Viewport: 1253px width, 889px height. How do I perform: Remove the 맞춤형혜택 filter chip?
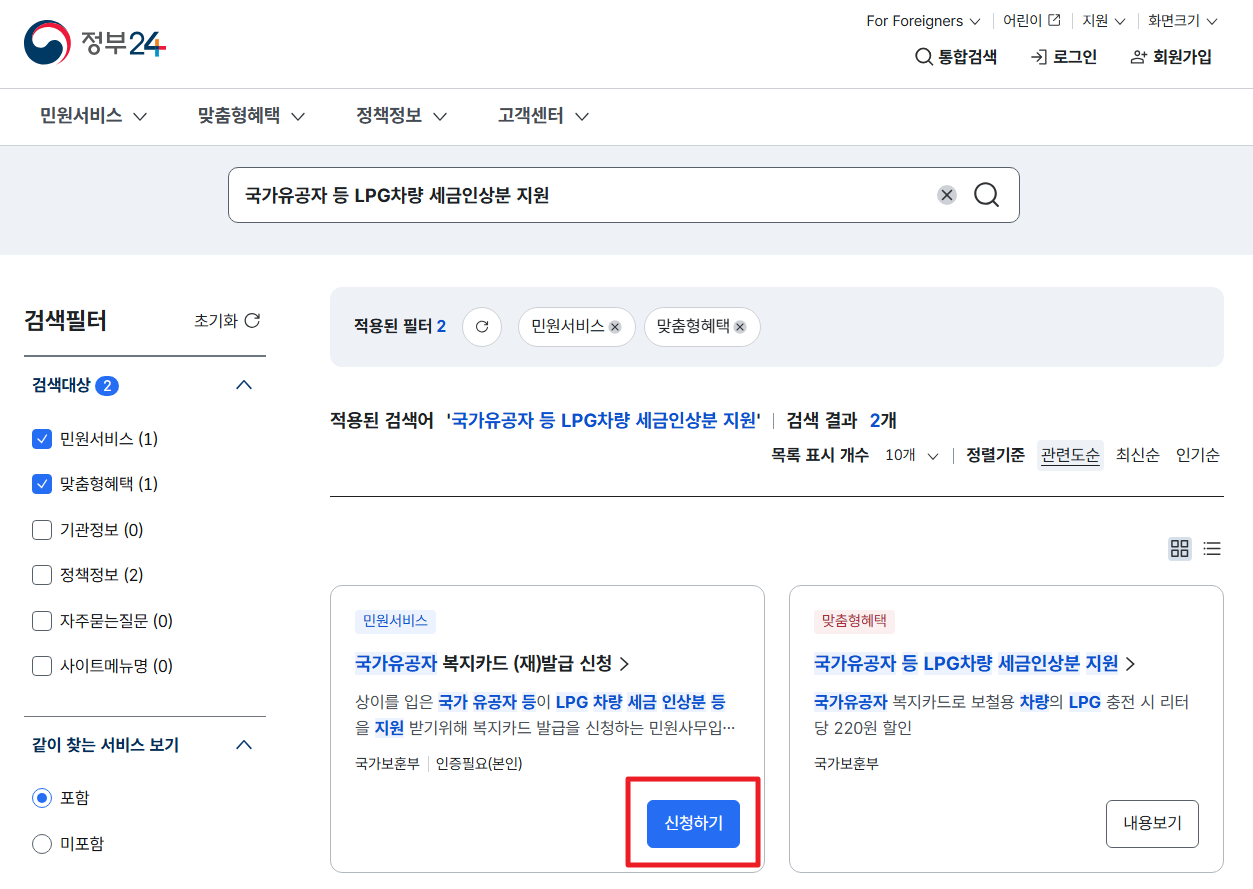coord(739,327)
